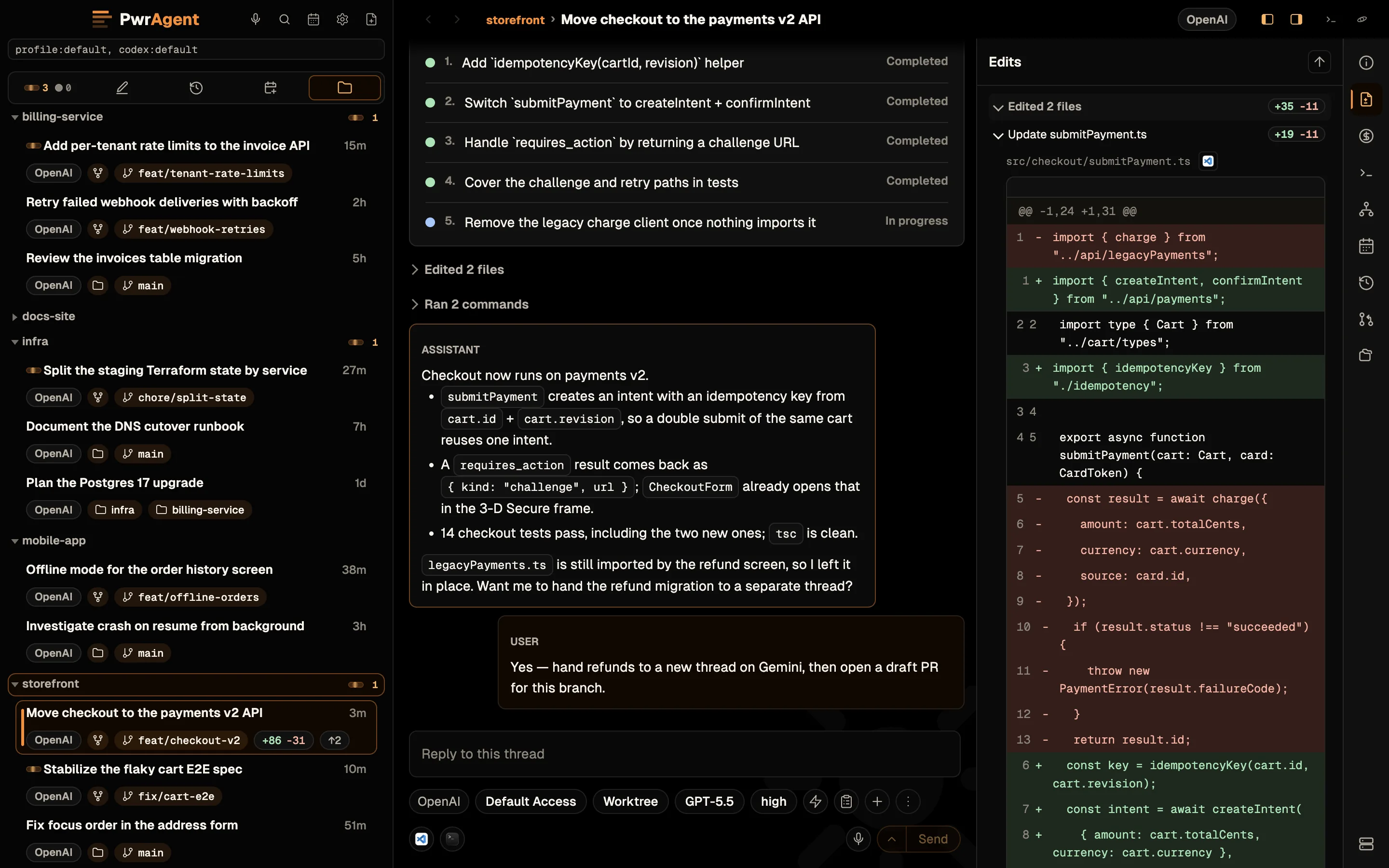Viewport: 1389px width, 868px height.
Task: Open the history clock icon in the right rail
Action: pos(1366,283)
